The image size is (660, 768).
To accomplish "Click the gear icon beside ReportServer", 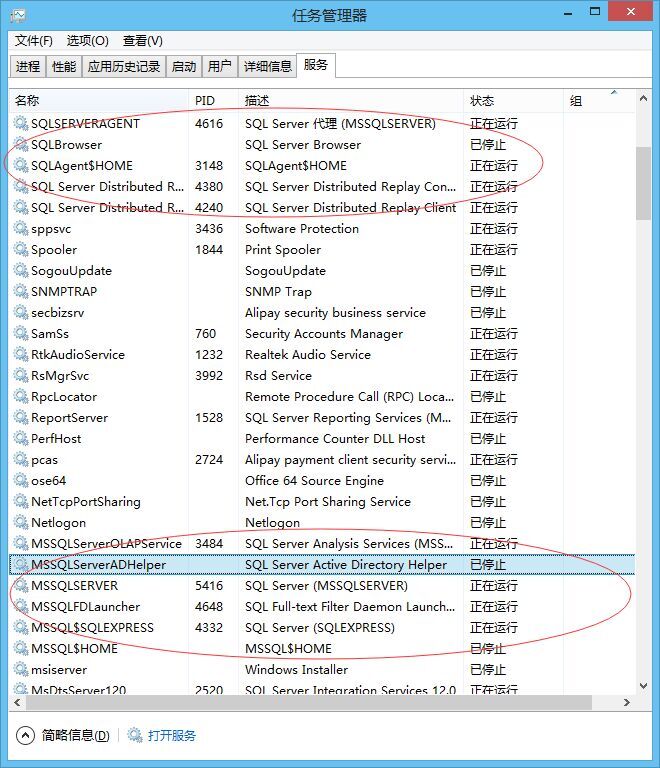I will pos(21,418).
